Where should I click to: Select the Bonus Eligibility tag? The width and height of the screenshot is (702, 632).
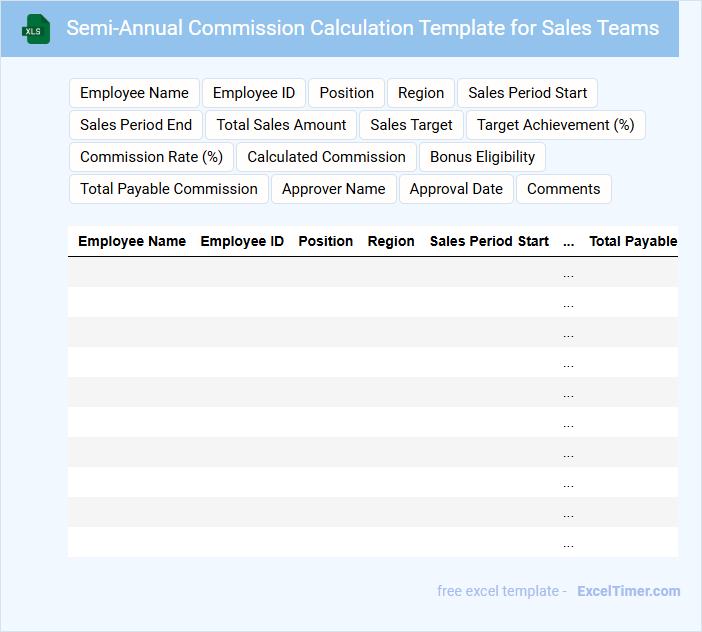(483, 157)
